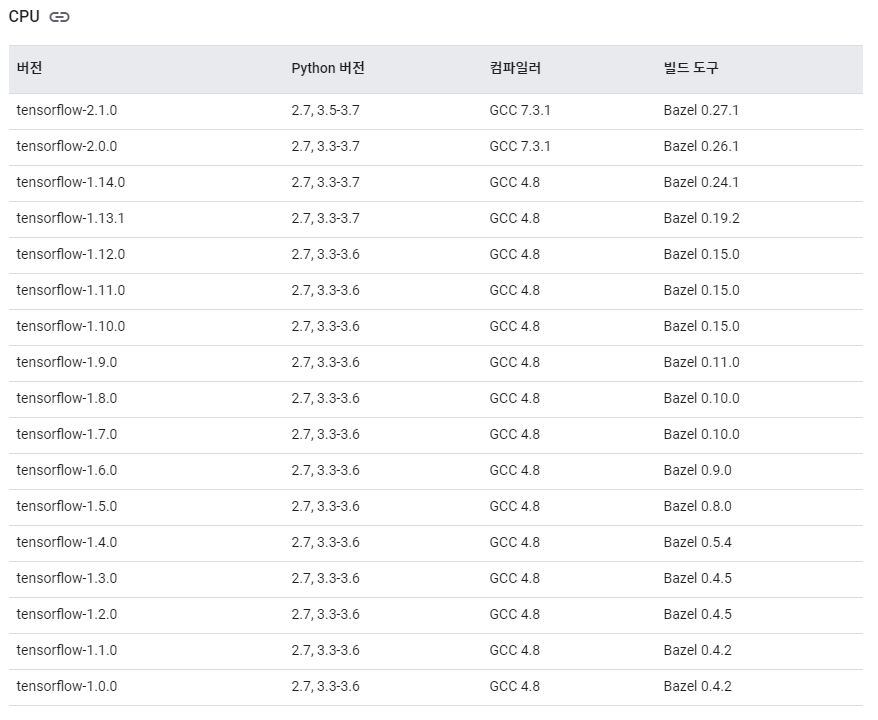Click Bazel 0.5.4 cell
This screenshot has height=720, width=878.
698,543
